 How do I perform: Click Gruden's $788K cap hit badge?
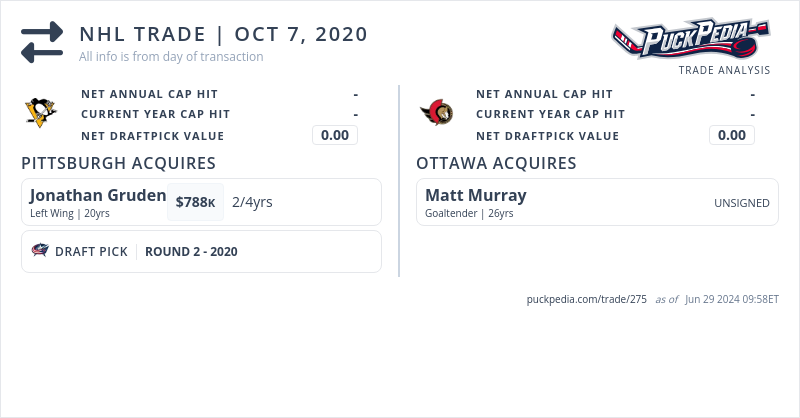click(x=195, y=202)
